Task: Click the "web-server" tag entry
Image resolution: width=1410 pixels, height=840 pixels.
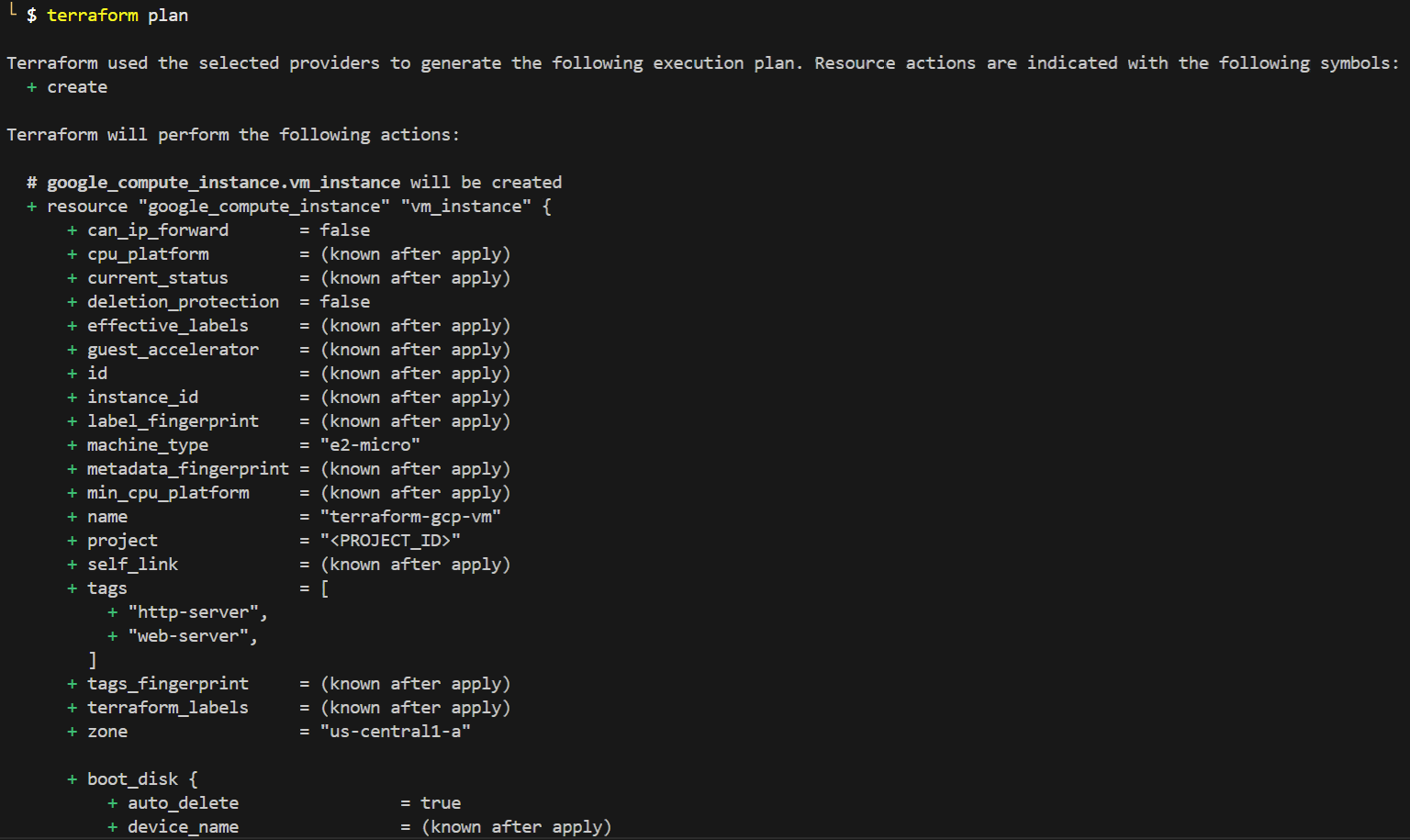Action: [192, 636]
